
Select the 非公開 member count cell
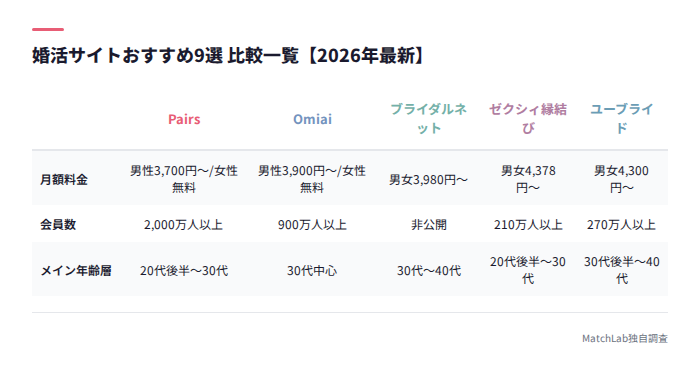(x=429, y=224)
